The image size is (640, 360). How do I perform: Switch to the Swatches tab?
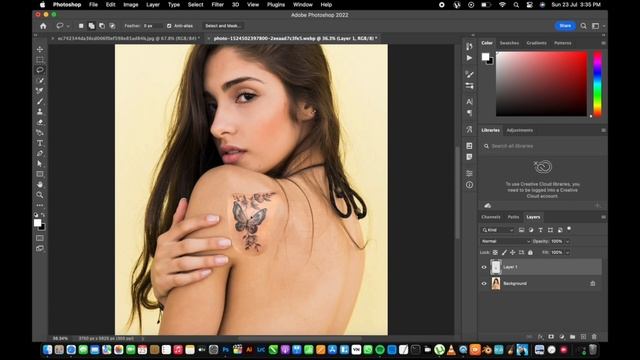[x=509, y=43]
